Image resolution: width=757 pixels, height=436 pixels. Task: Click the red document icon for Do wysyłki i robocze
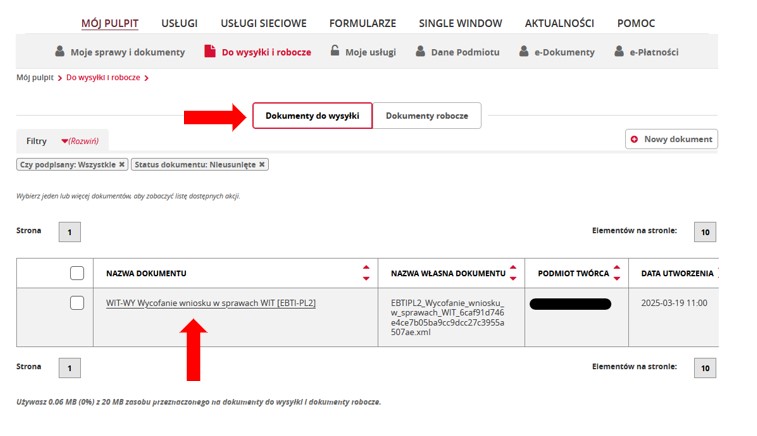coord(210,51)
